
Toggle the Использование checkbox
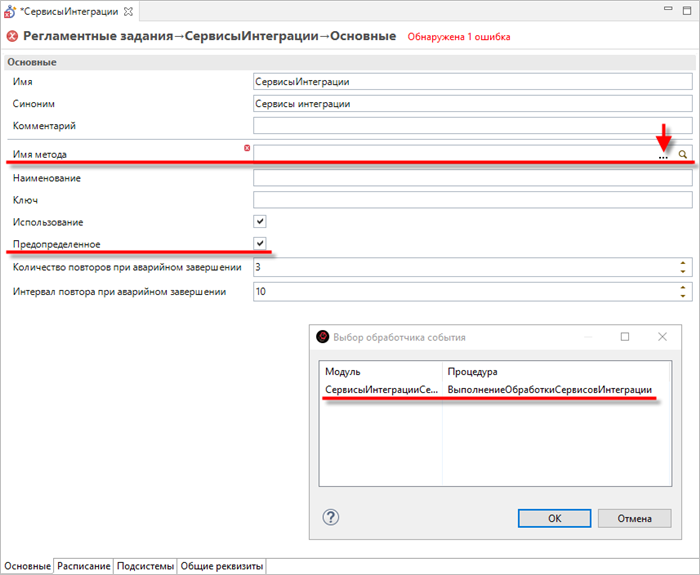(x=260, y=221)
